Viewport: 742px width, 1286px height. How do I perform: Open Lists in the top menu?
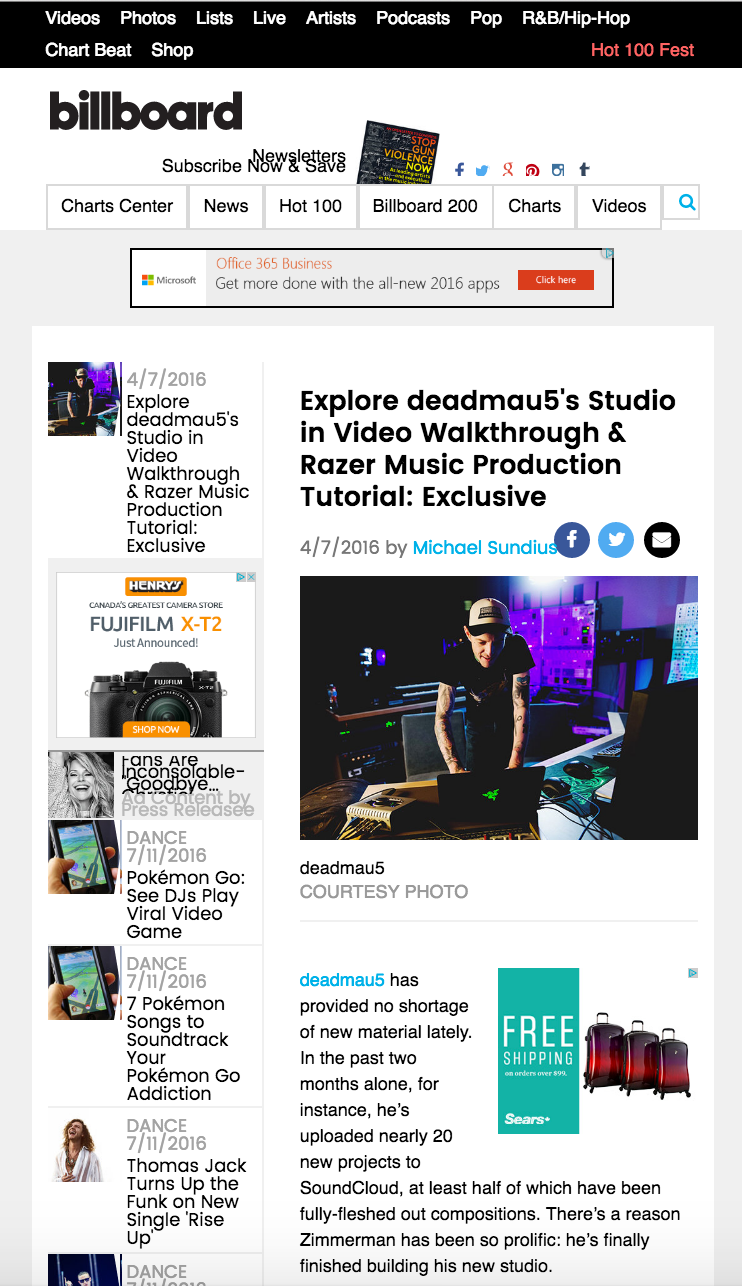point(214,18)
